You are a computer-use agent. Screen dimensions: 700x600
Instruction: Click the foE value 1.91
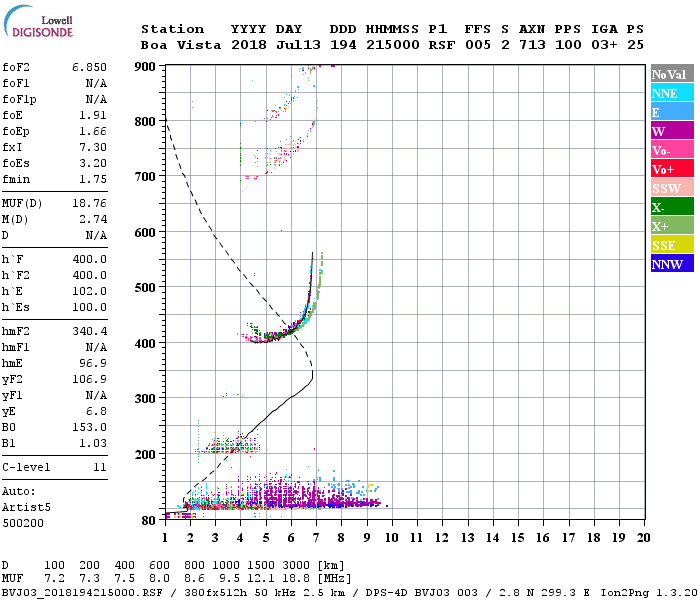(x=93, y=115)
